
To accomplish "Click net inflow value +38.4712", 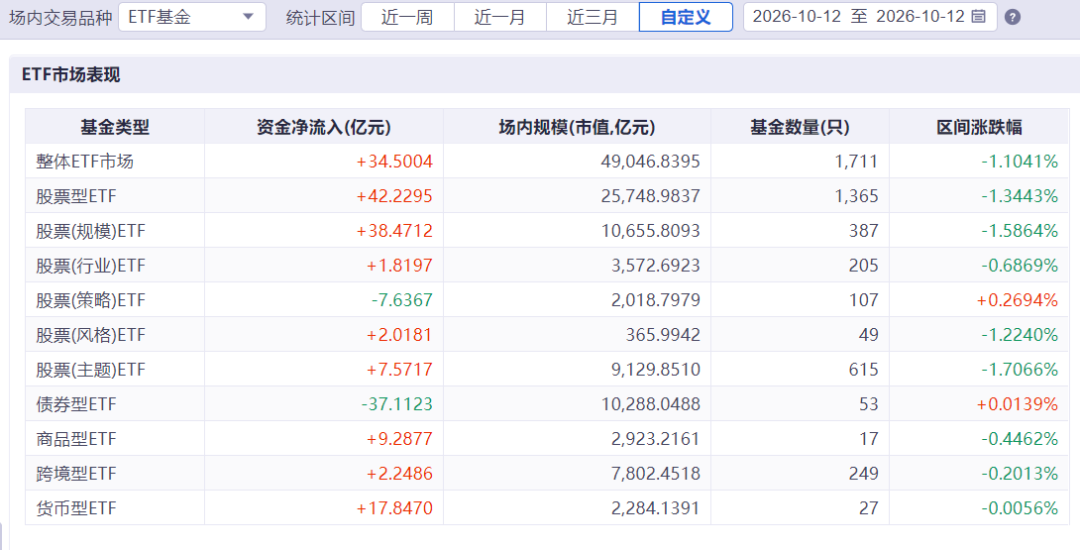I will click(395, 231).
